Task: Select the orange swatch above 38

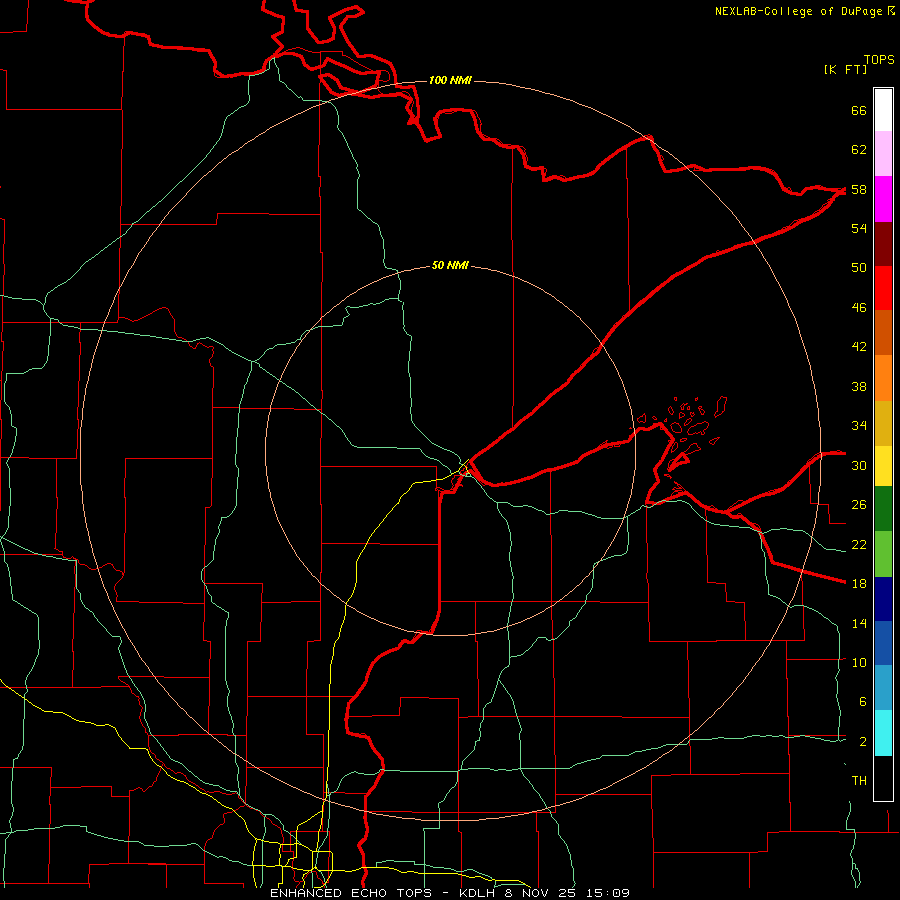Action: [x=883, y=378]
